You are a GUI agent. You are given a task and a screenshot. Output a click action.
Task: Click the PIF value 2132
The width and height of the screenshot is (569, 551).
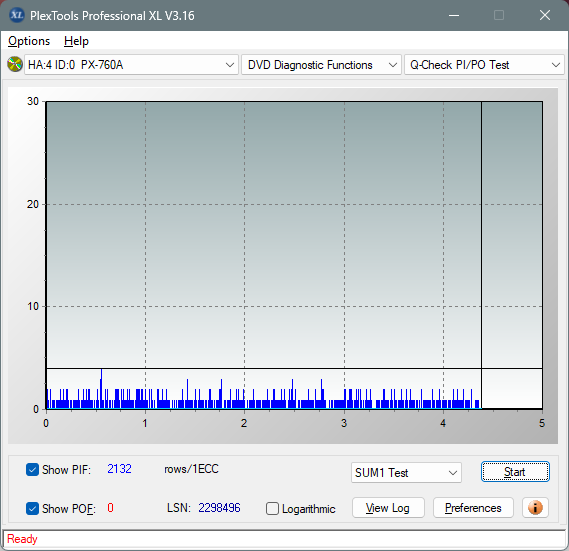119,469
